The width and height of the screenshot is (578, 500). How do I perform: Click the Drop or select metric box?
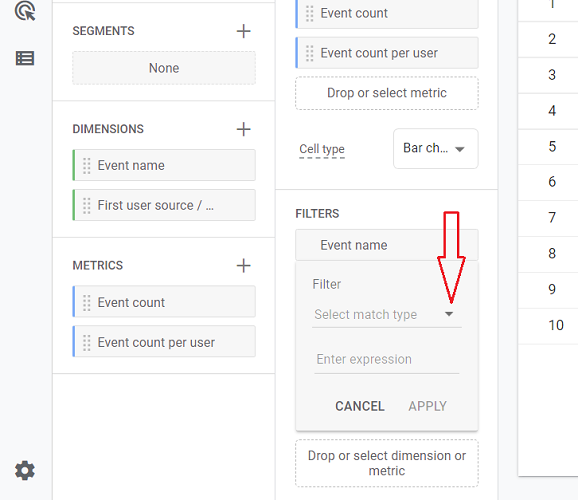click(x=387, y=93)
